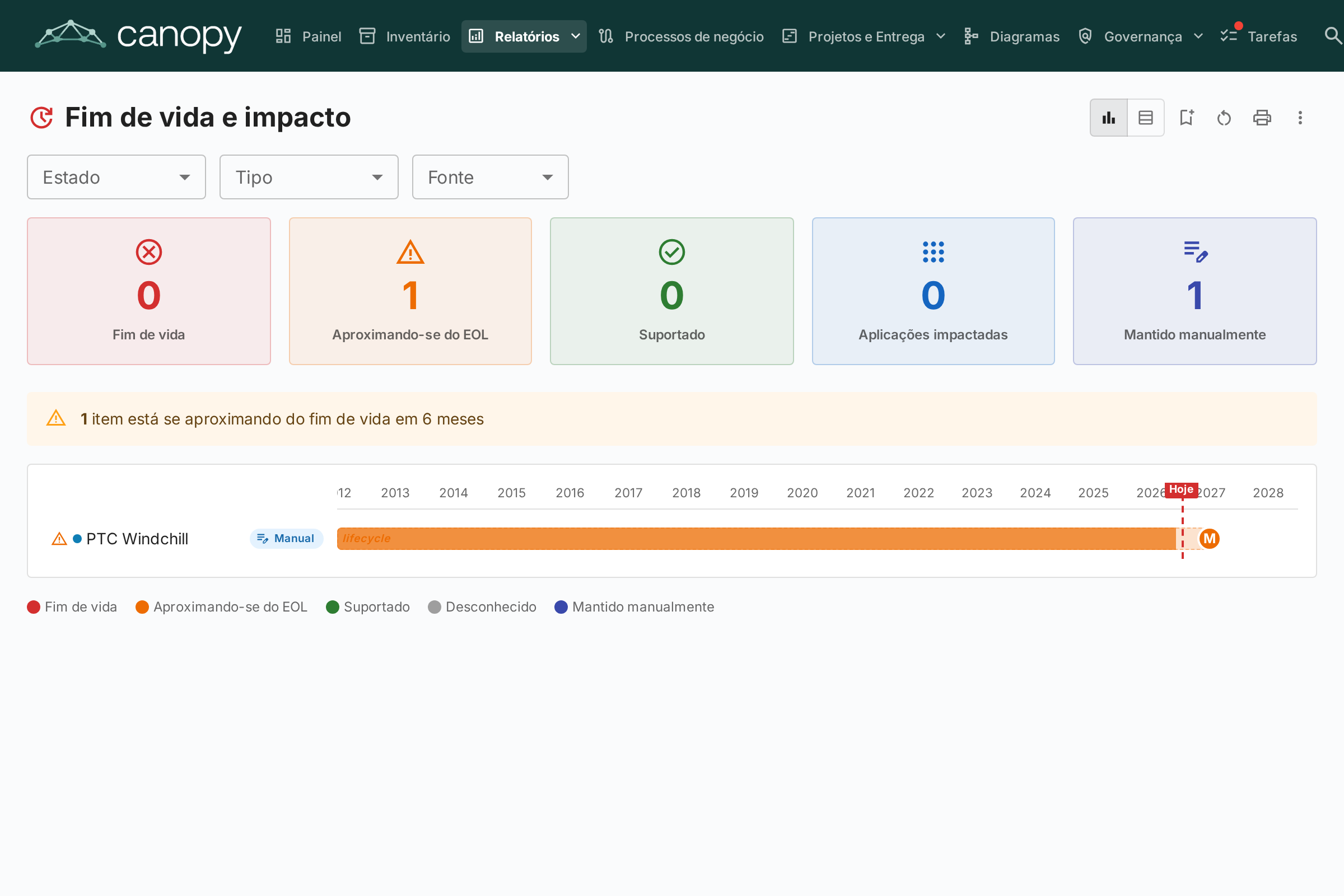Toggle the Mantido manualmente legend item

(634, 607)
